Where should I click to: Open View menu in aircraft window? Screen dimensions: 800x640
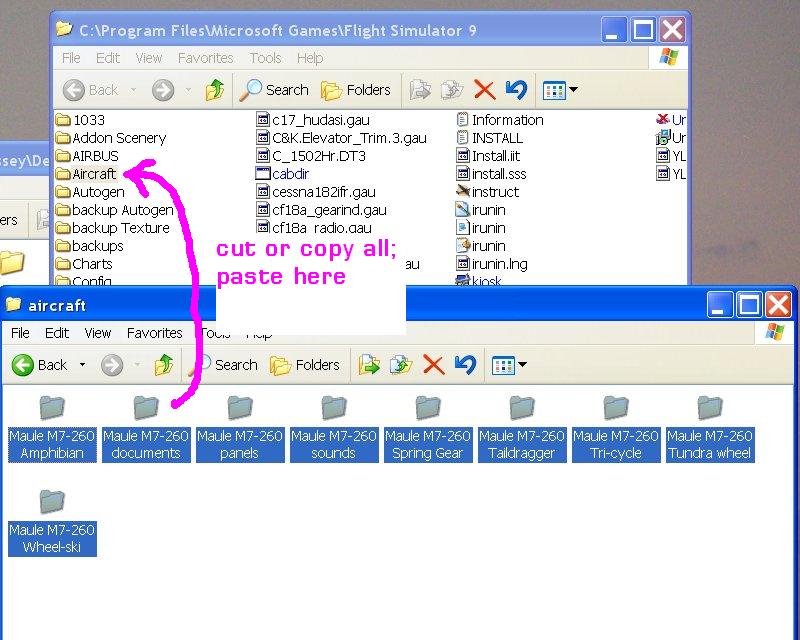pyautogui.click(x=97, y=333)
